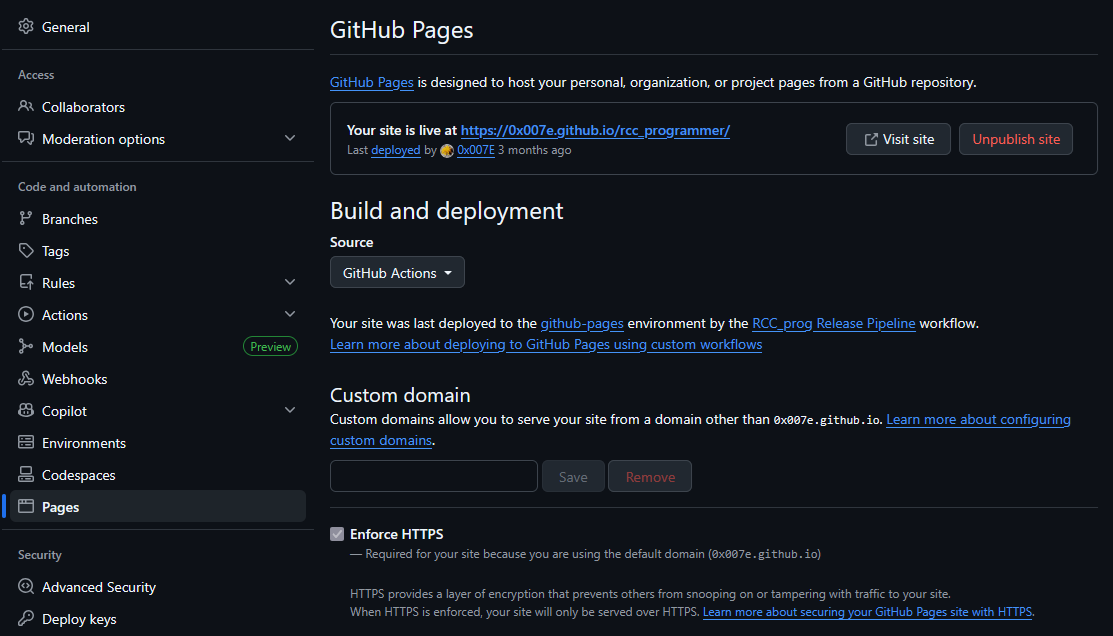This screenshot has height=636, width=1113.
Task: Open the live site URL link
Action: click(595, 131)
